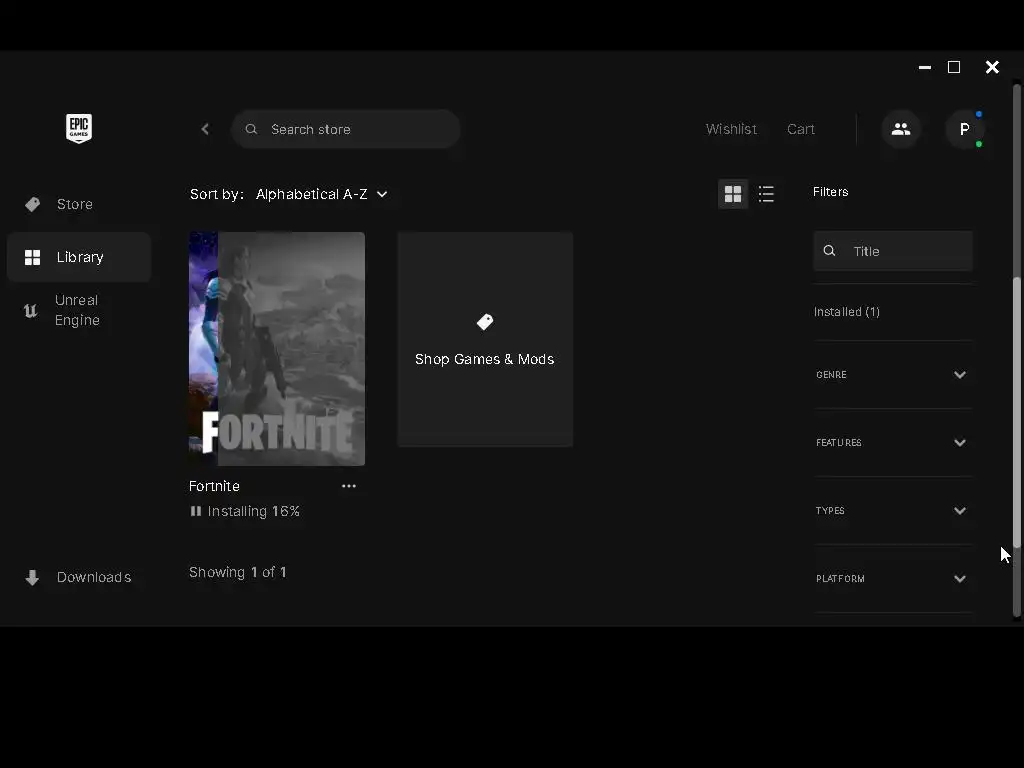Screen dimensions: 1024x768
Task: Open Fortnite three-dot options menu
Action: [x=349, y=486]
